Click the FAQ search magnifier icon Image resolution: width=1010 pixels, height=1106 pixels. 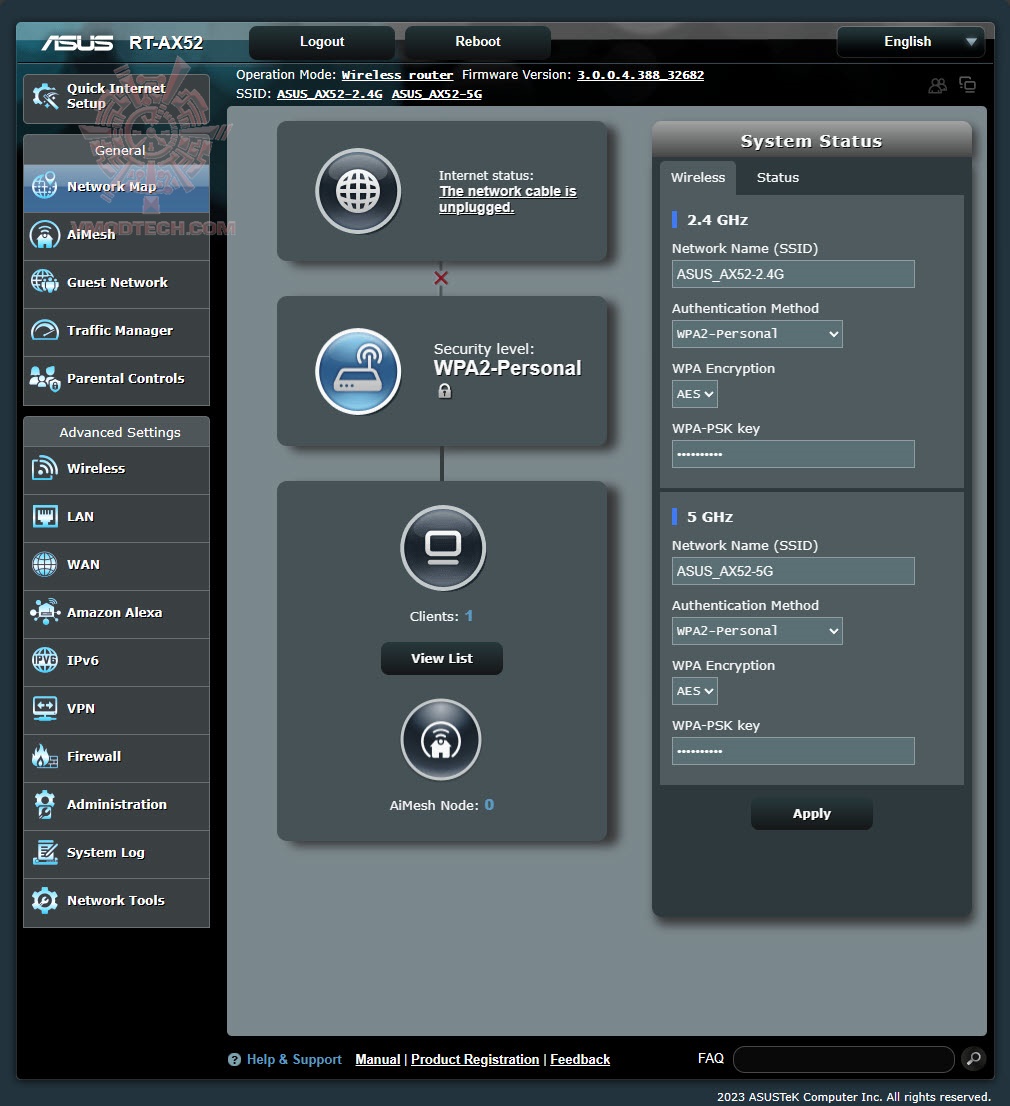coord(973,1059)
